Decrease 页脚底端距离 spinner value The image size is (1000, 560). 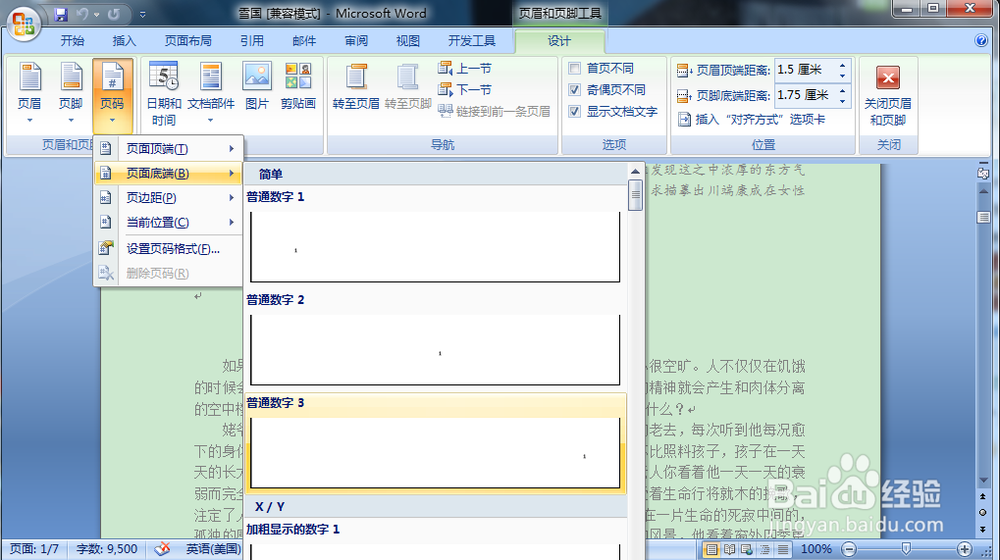[x=842, y=100]
